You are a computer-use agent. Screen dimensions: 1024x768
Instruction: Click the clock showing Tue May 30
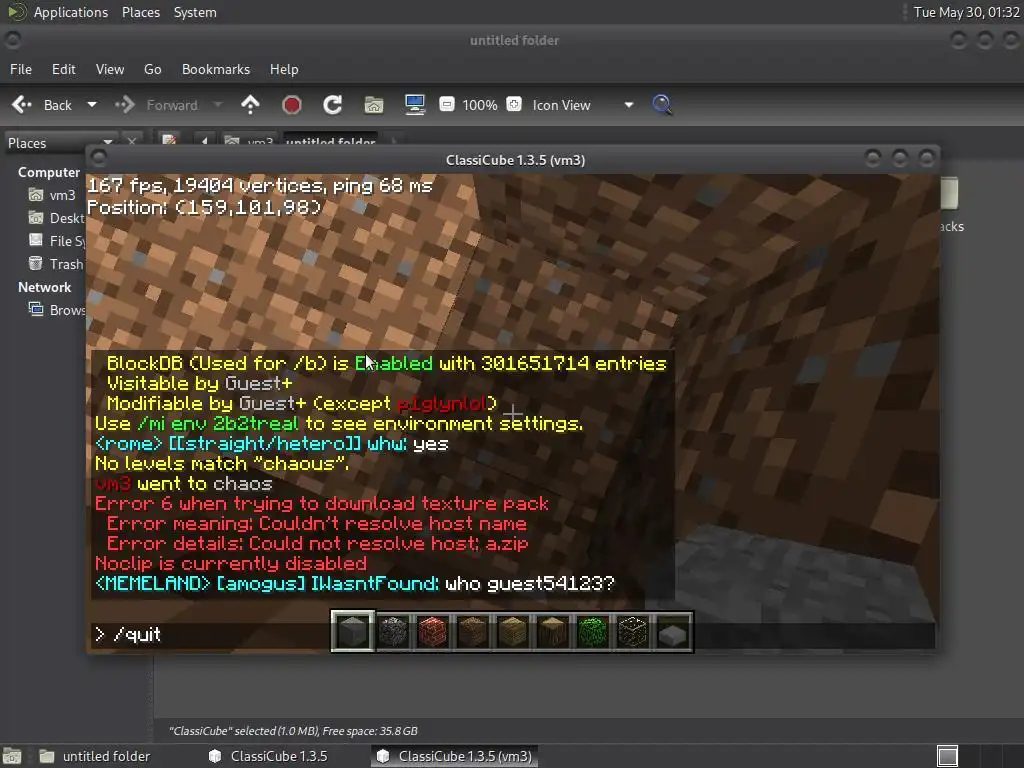click(x=967, y=12)
